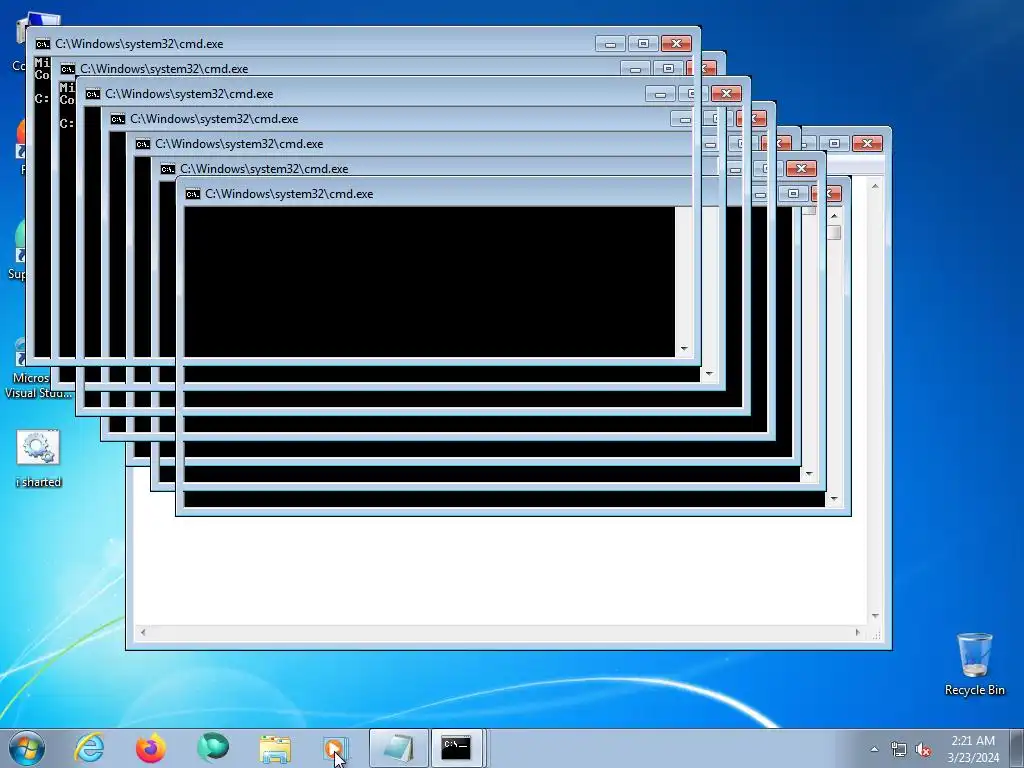Show hidden tray icons arrow

tap(874, 749)
